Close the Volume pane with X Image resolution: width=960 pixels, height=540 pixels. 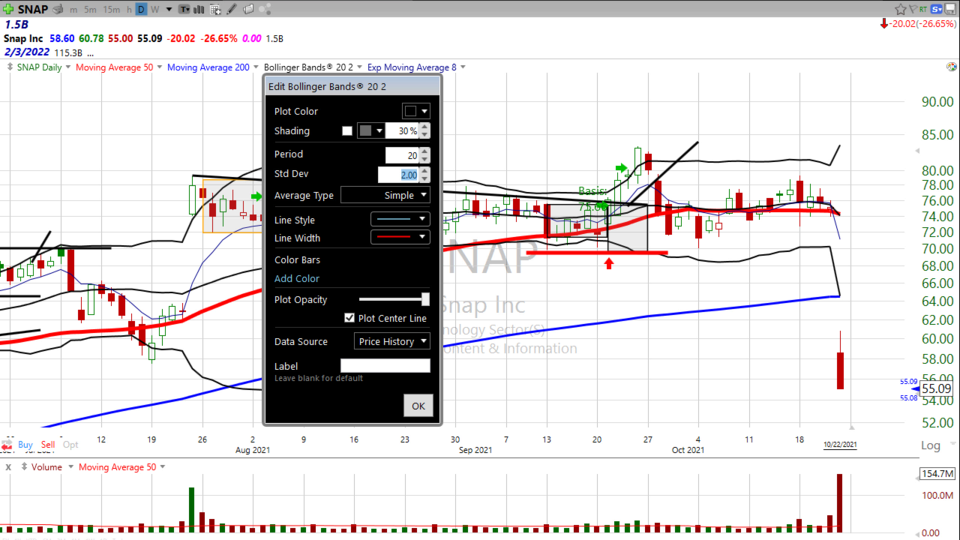coord(8,467)
